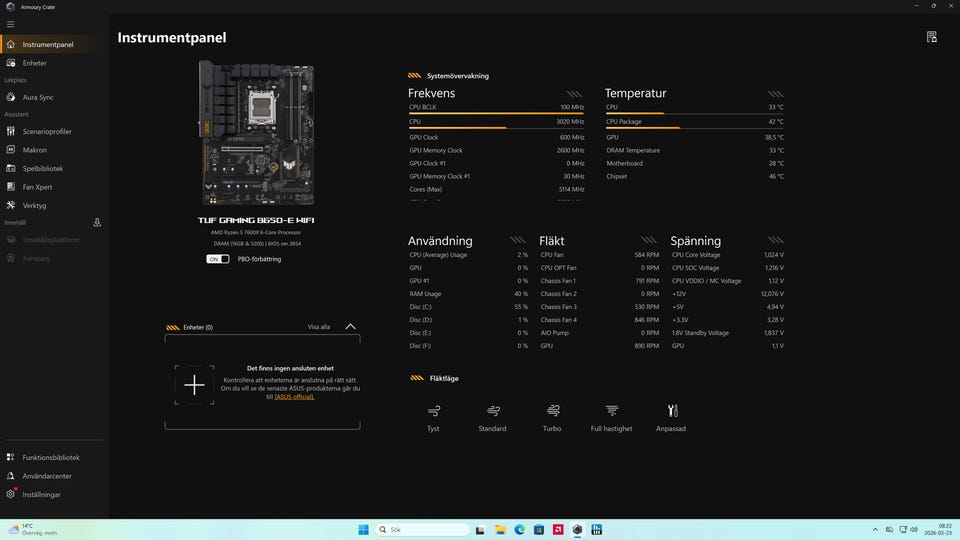The height and width of the screenshot is (540, 960).
Task: Click the Chassis Fan 1 row
Action: point(599,281)
